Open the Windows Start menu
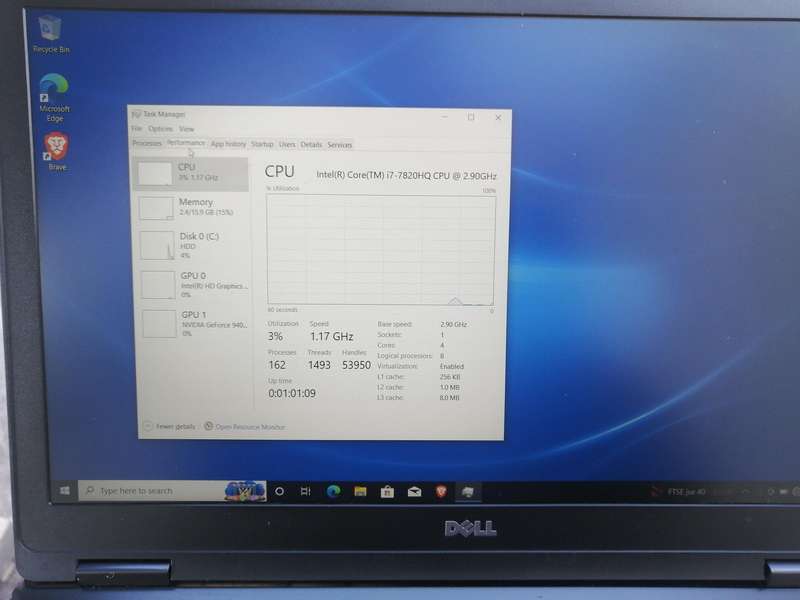 (x=65, y=490)
